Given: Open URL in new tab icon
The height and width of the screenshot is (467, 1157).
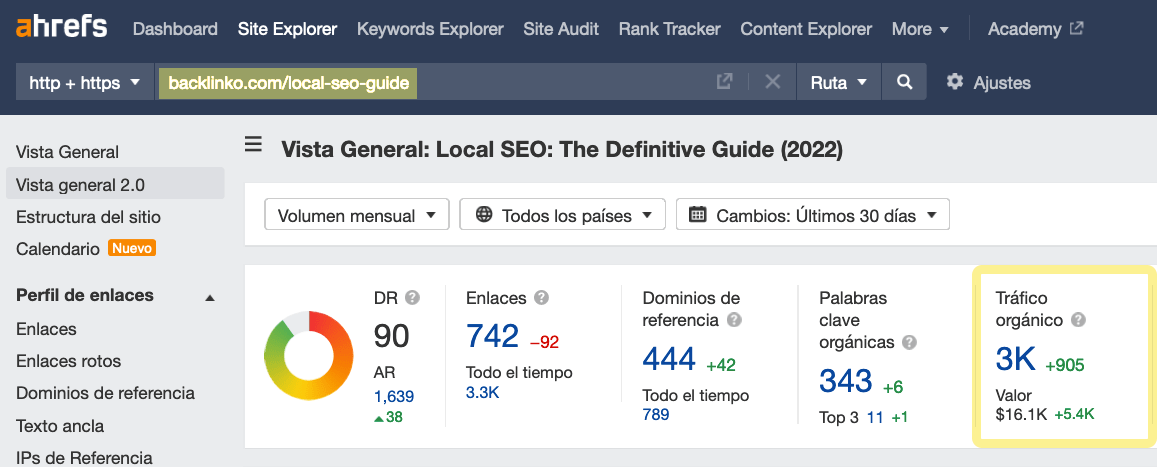Looking at the screenshot, I should (725, 82).
